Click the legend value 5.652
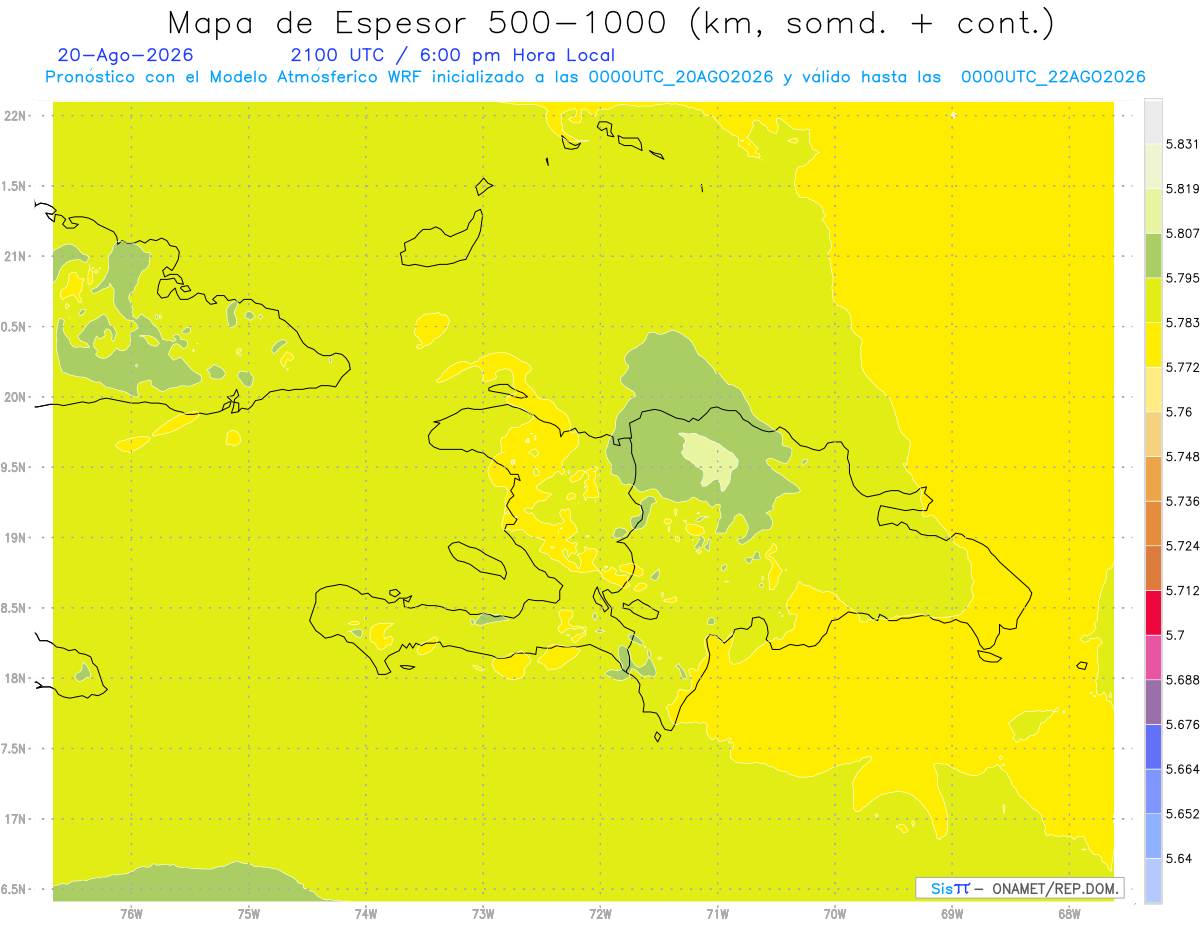 1183,814
